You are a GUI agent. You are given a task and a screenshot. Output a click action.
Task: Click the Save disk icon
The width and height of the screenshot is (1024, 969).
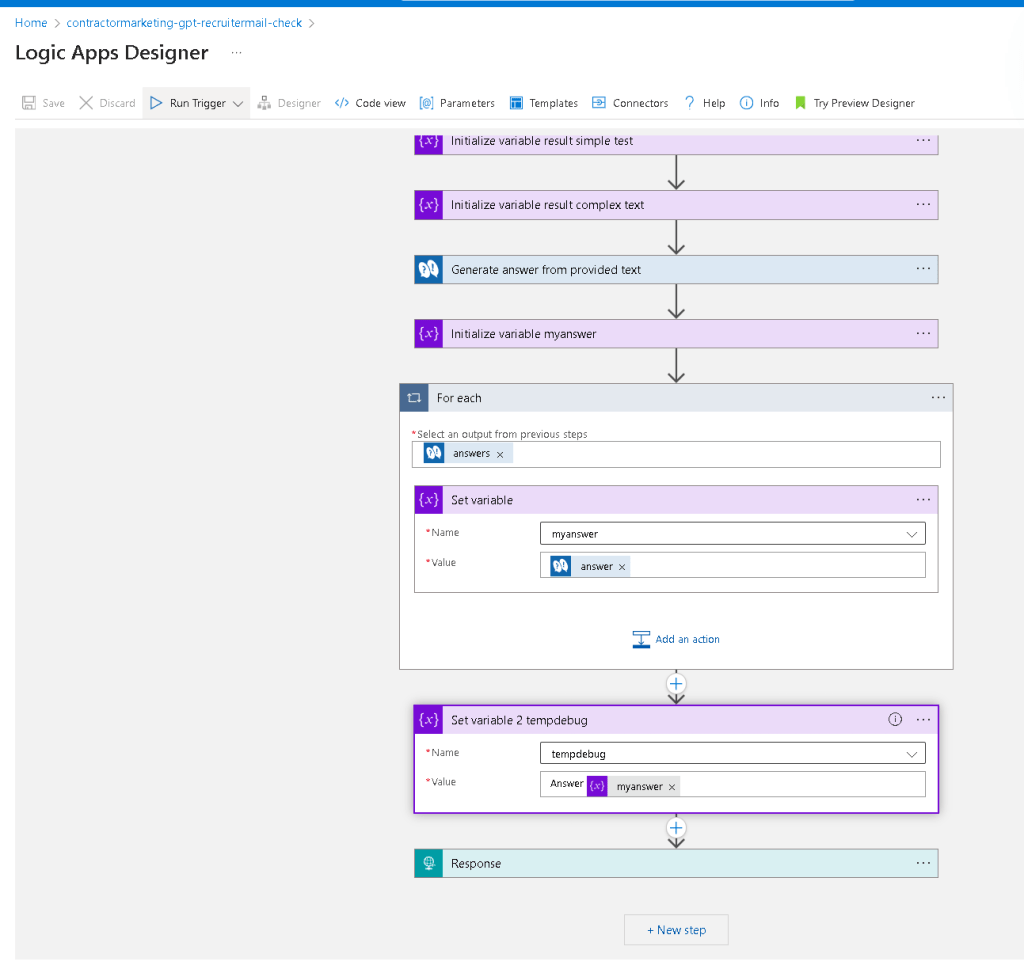click(29, 103)
